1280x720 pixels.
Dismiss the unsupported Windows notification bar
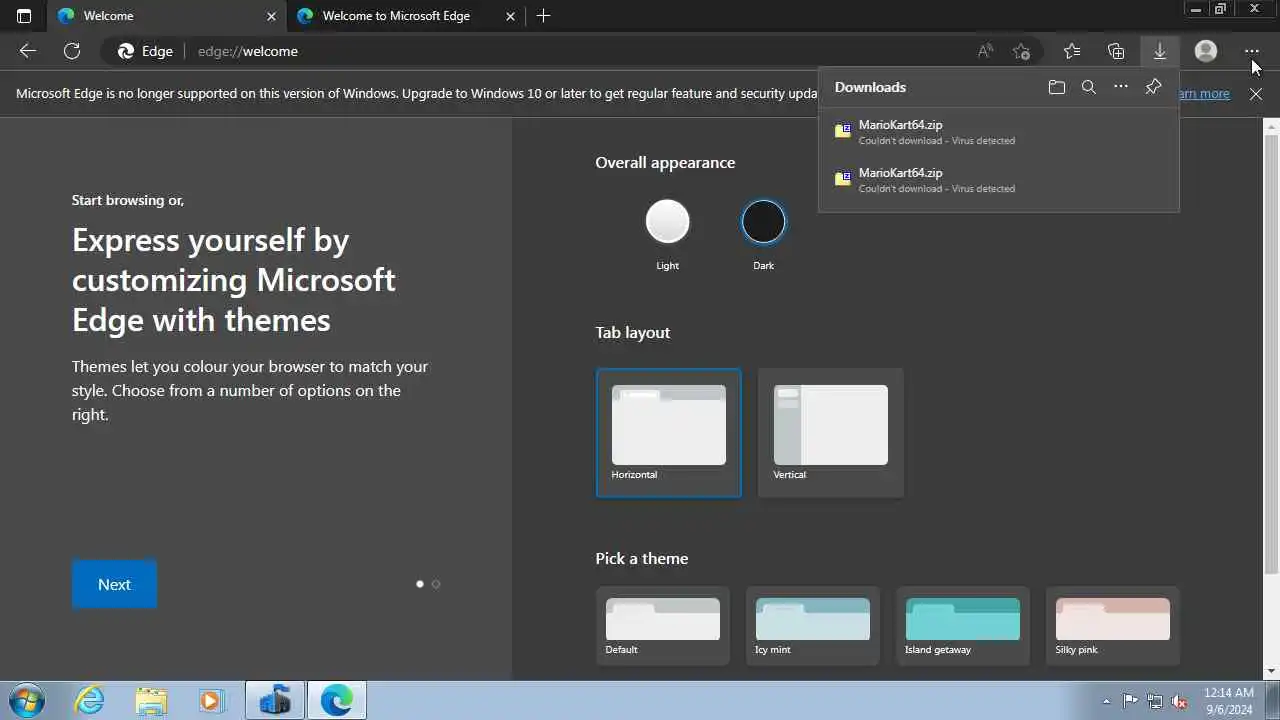[1256, 94]
